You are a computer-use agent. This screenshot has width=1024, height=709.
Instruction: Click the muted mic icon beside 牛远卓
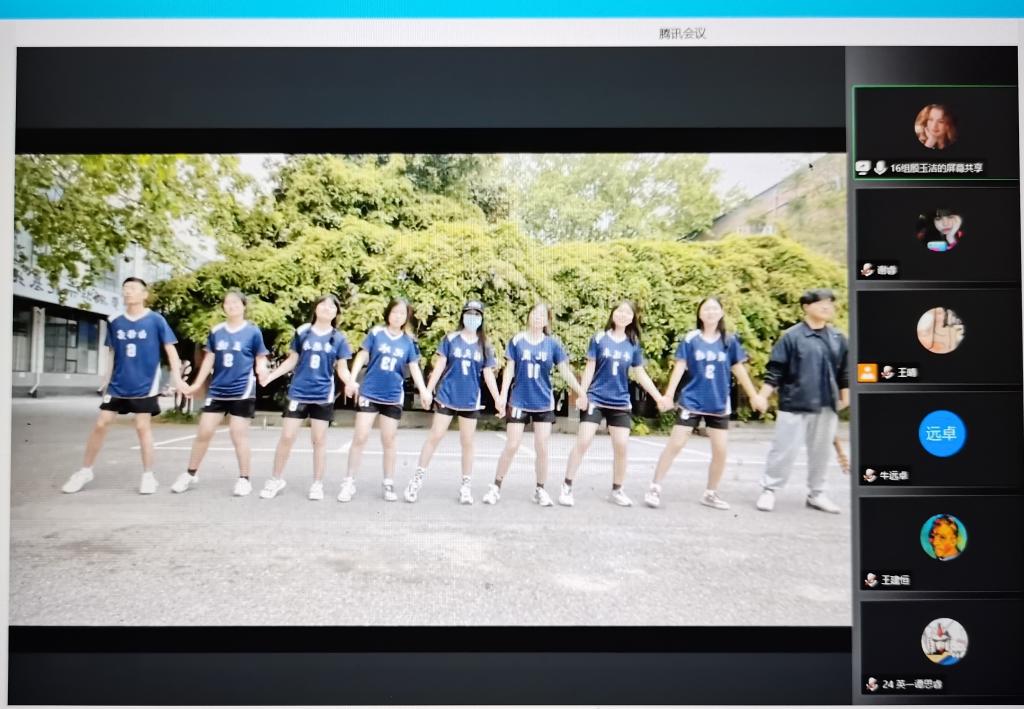(869, 476)
